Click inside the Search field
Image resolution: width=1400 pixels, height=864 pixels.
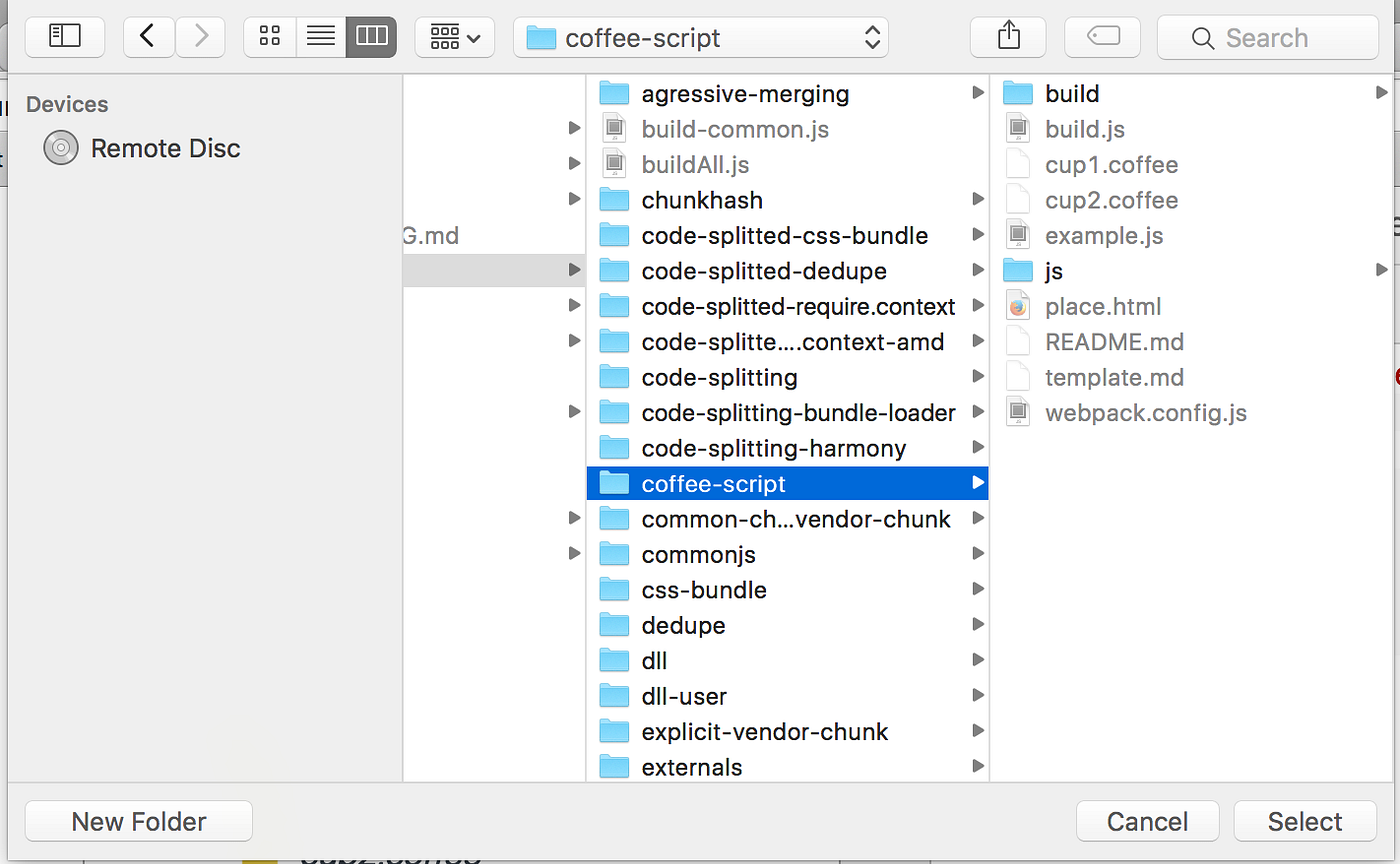(x=1266, y=37)
